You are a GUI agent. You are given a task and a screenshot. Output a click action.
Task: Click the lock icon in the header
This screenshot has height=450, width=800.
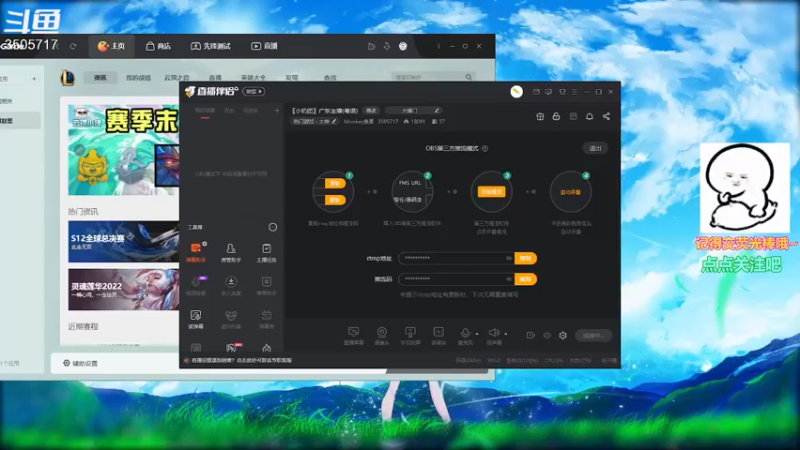coord(556,116)
